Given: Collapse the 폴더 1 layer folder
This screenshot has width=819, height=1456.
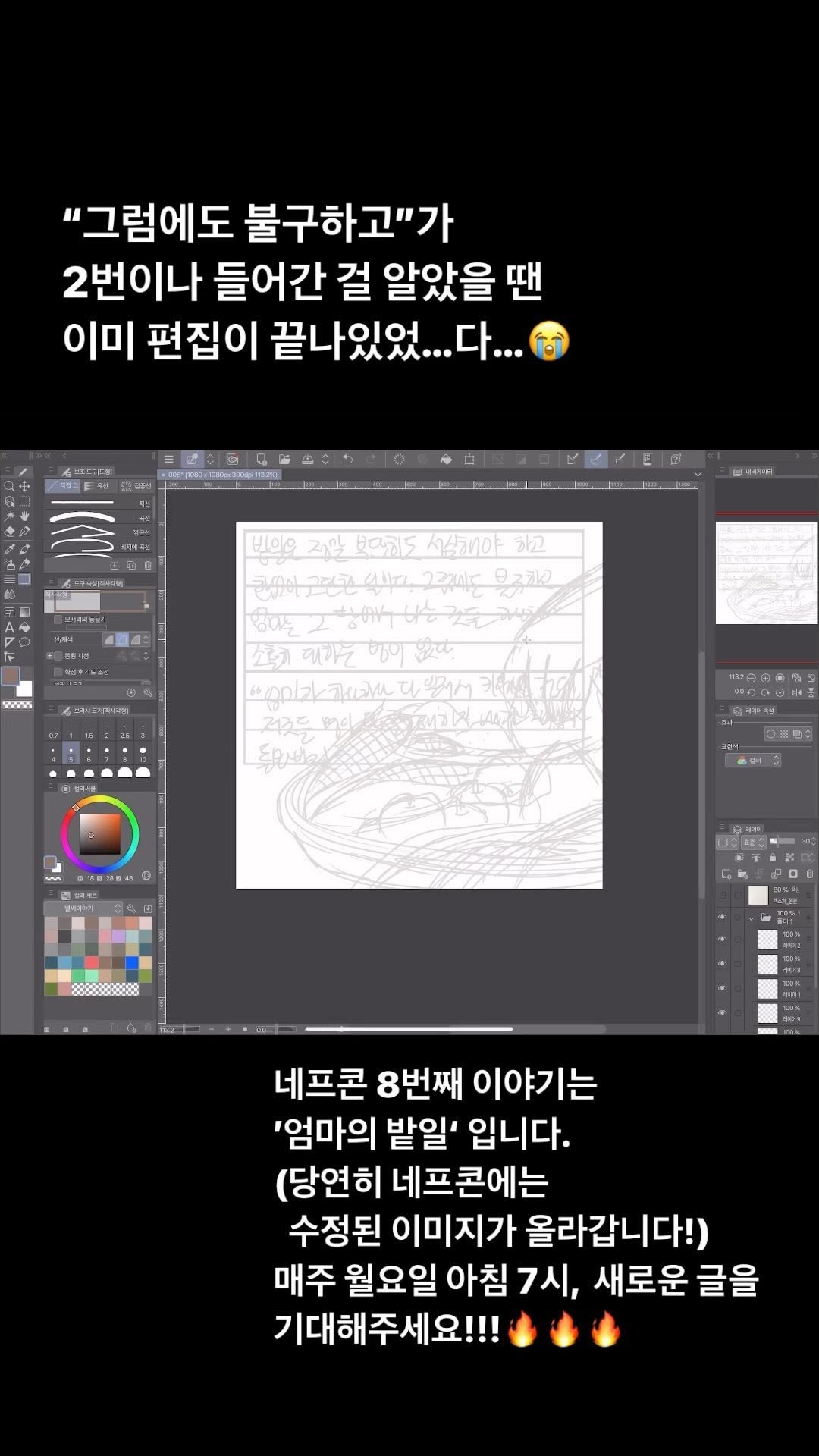Looking at the screenshot, I should (x=752, y=918).
